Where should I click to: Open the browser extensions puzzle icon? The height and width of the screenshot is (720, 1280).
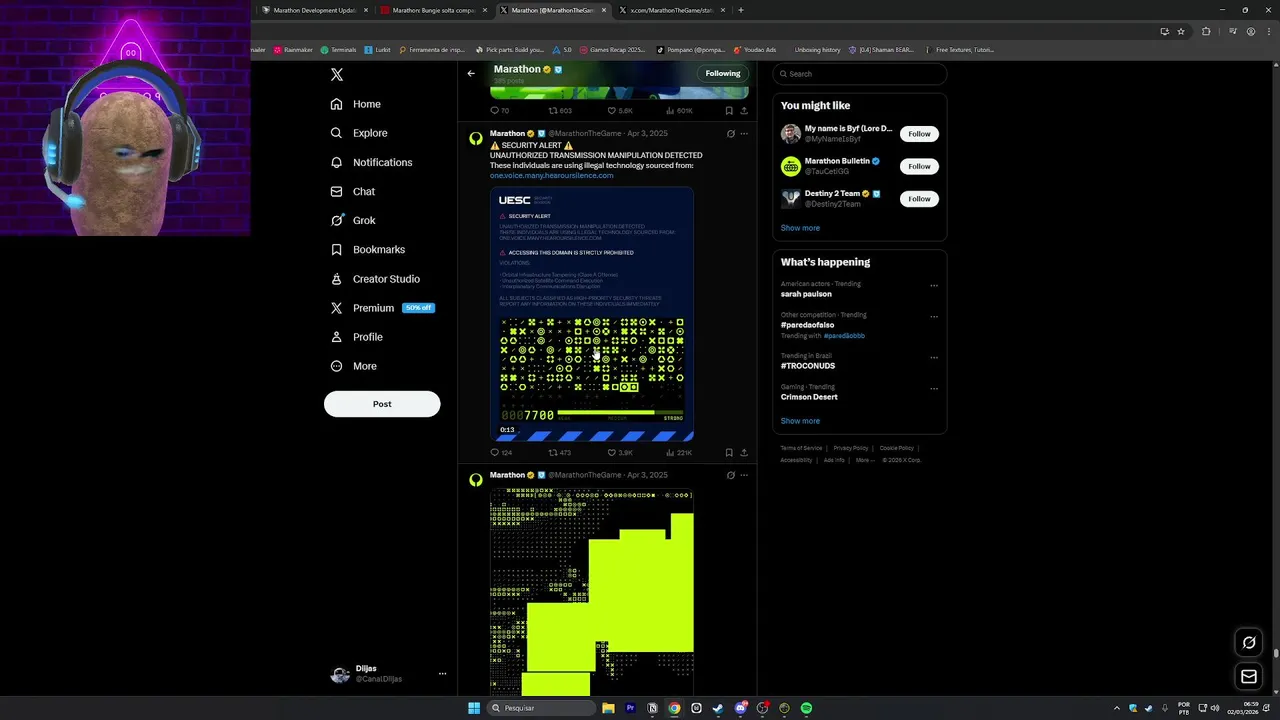pos(1206,31)
